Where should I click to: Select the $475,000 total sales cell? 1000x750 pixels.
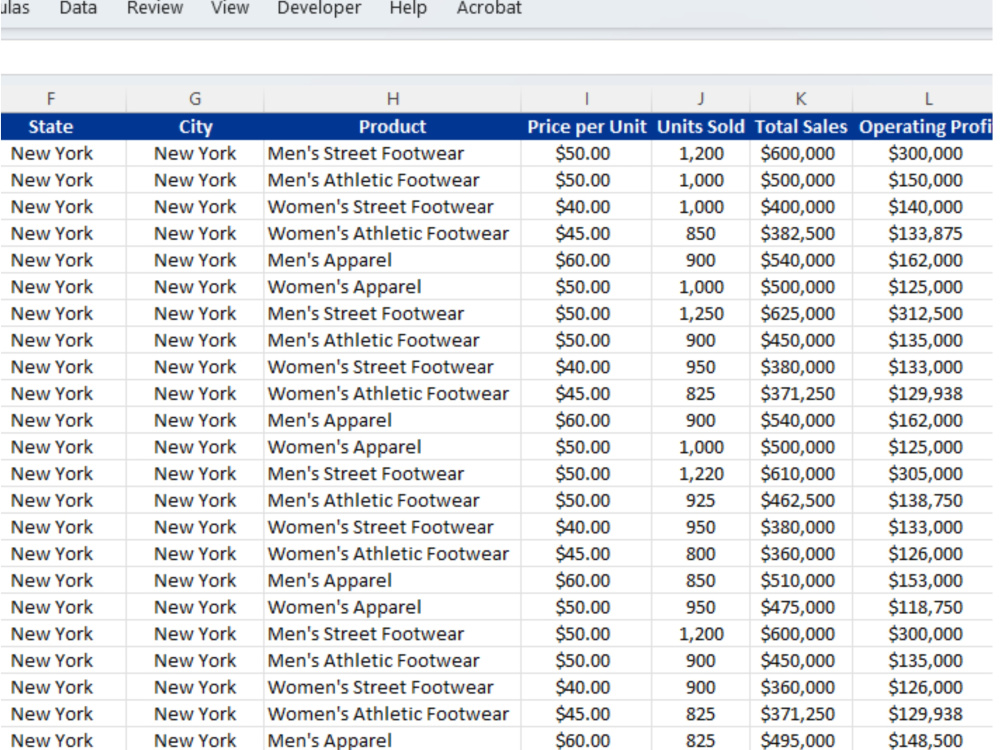click(x=801, y=607)
